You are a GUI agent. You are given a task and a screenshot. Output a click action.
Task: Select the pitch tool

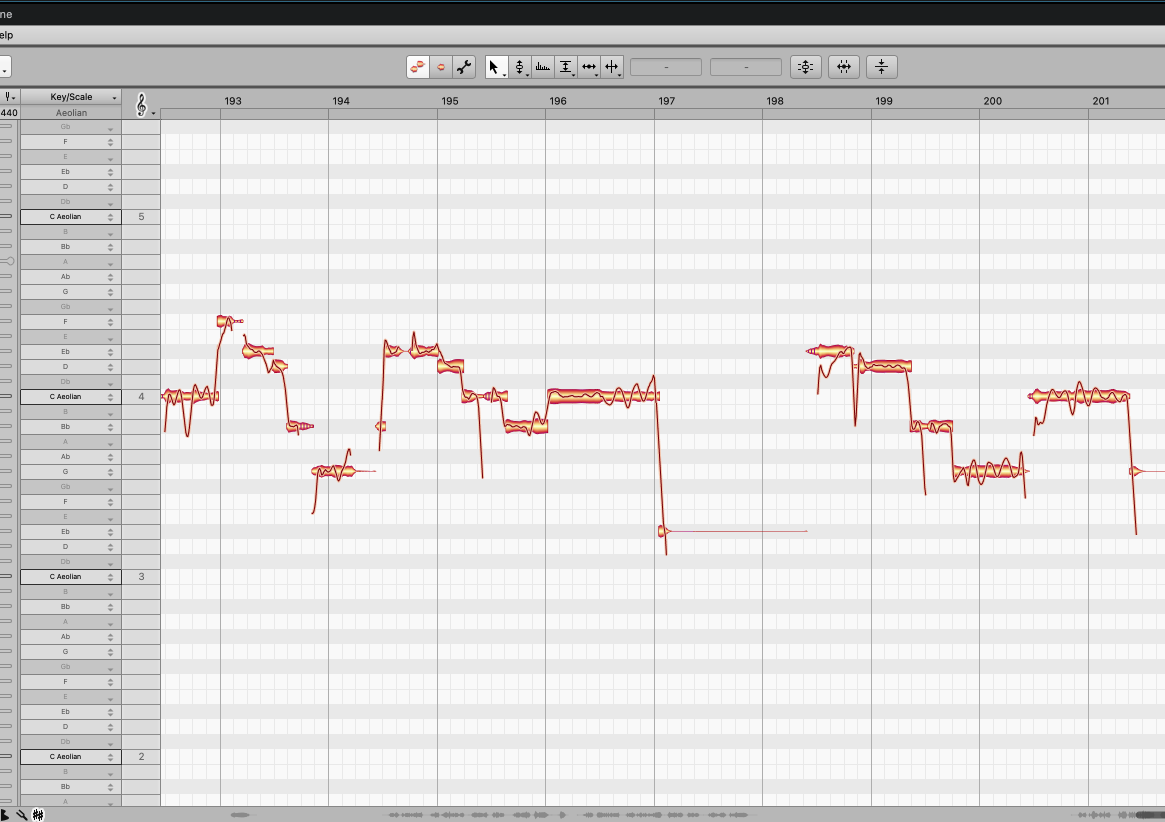click(x=518, y=67)
